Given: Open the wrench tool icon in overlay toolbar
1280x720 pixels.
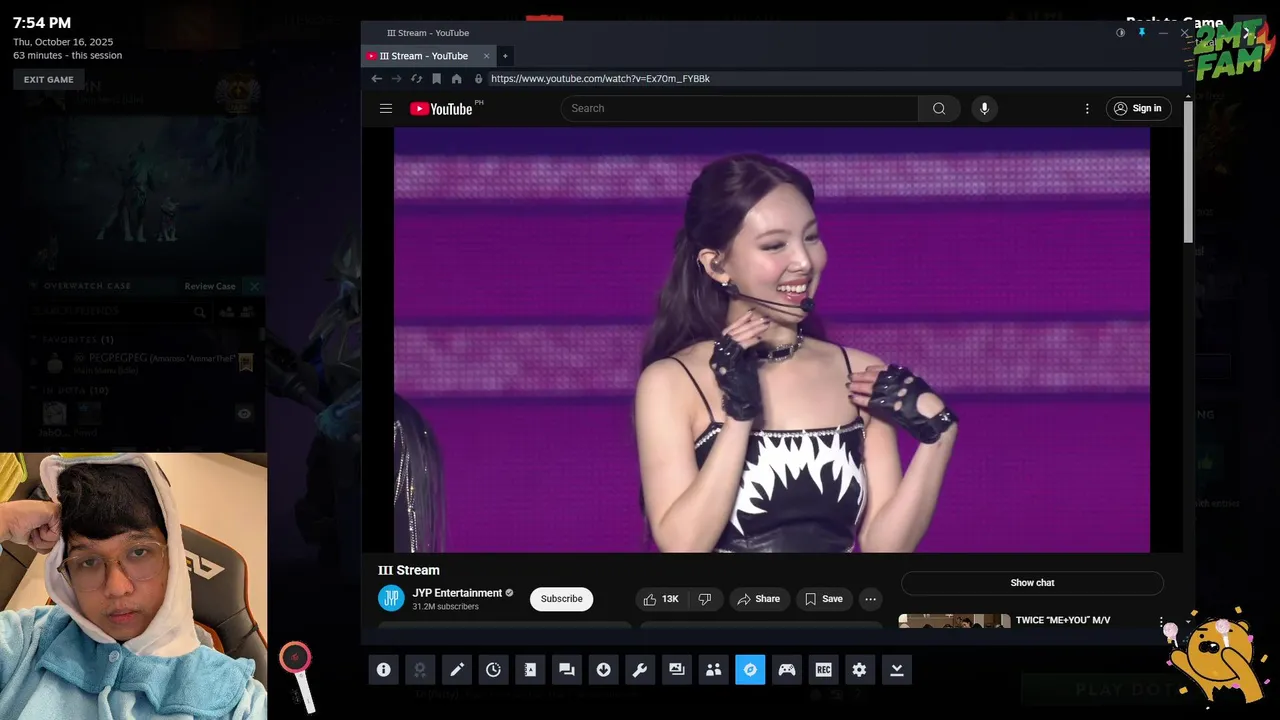Looking at the screenshot, I should point(640,670).
